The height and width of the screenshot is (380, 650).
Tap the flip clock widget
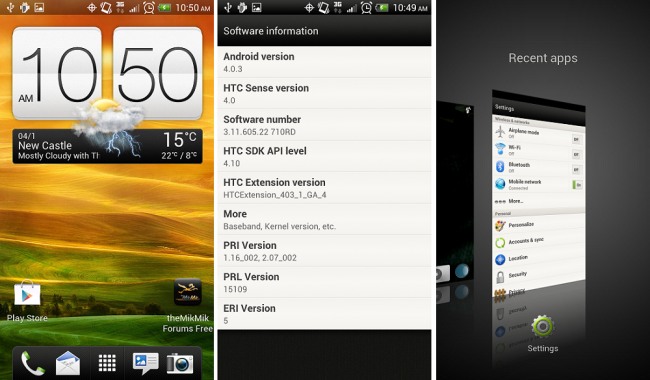[107, 74]
